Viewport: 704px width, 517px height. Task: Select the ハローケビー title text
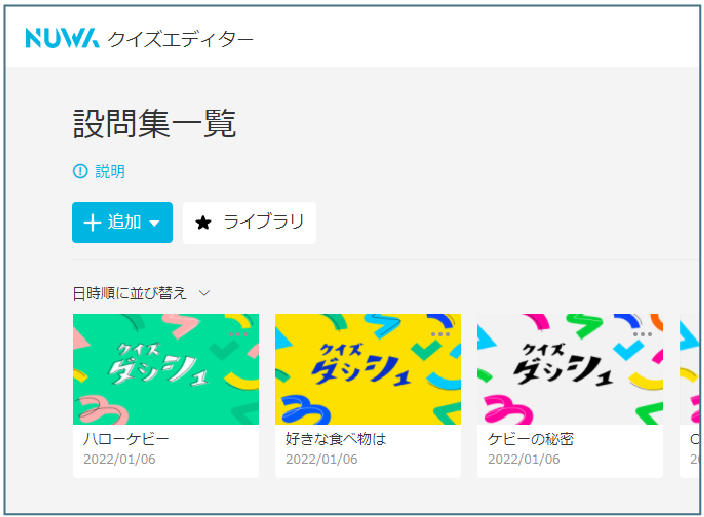click(x=126, y=438)
